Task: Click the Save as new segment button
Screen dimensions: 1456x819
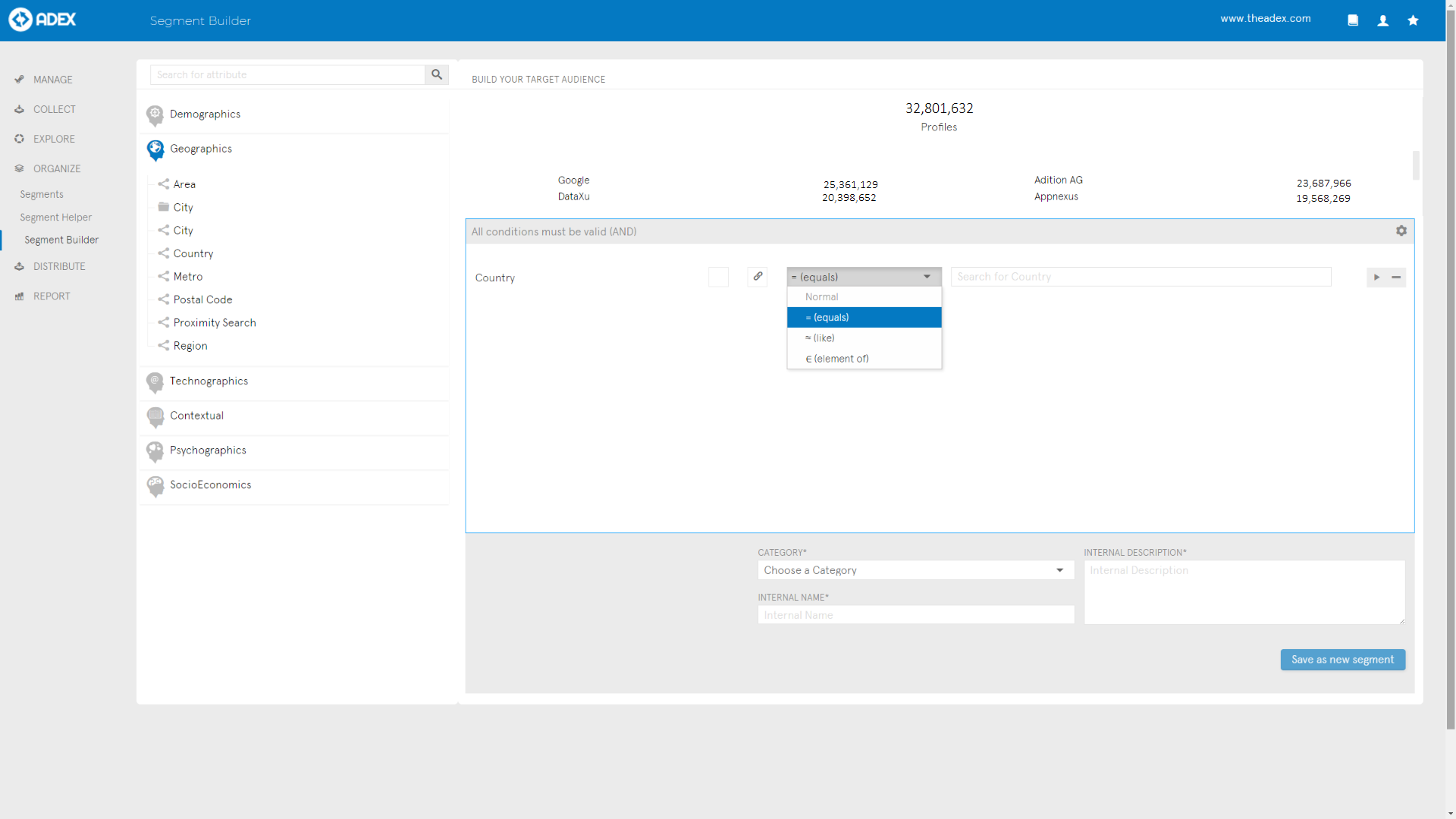Action: pos(1342,660)
